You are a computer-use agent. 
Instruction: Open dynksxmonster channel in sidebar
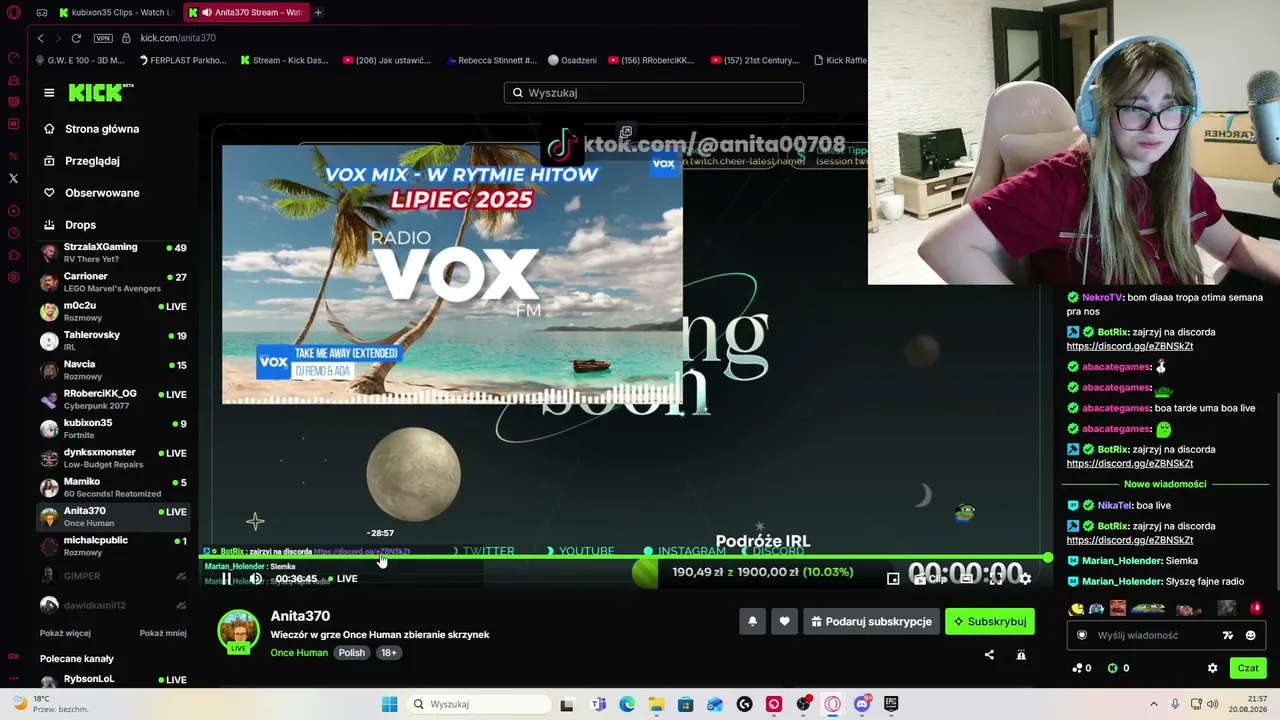point(114,458)
